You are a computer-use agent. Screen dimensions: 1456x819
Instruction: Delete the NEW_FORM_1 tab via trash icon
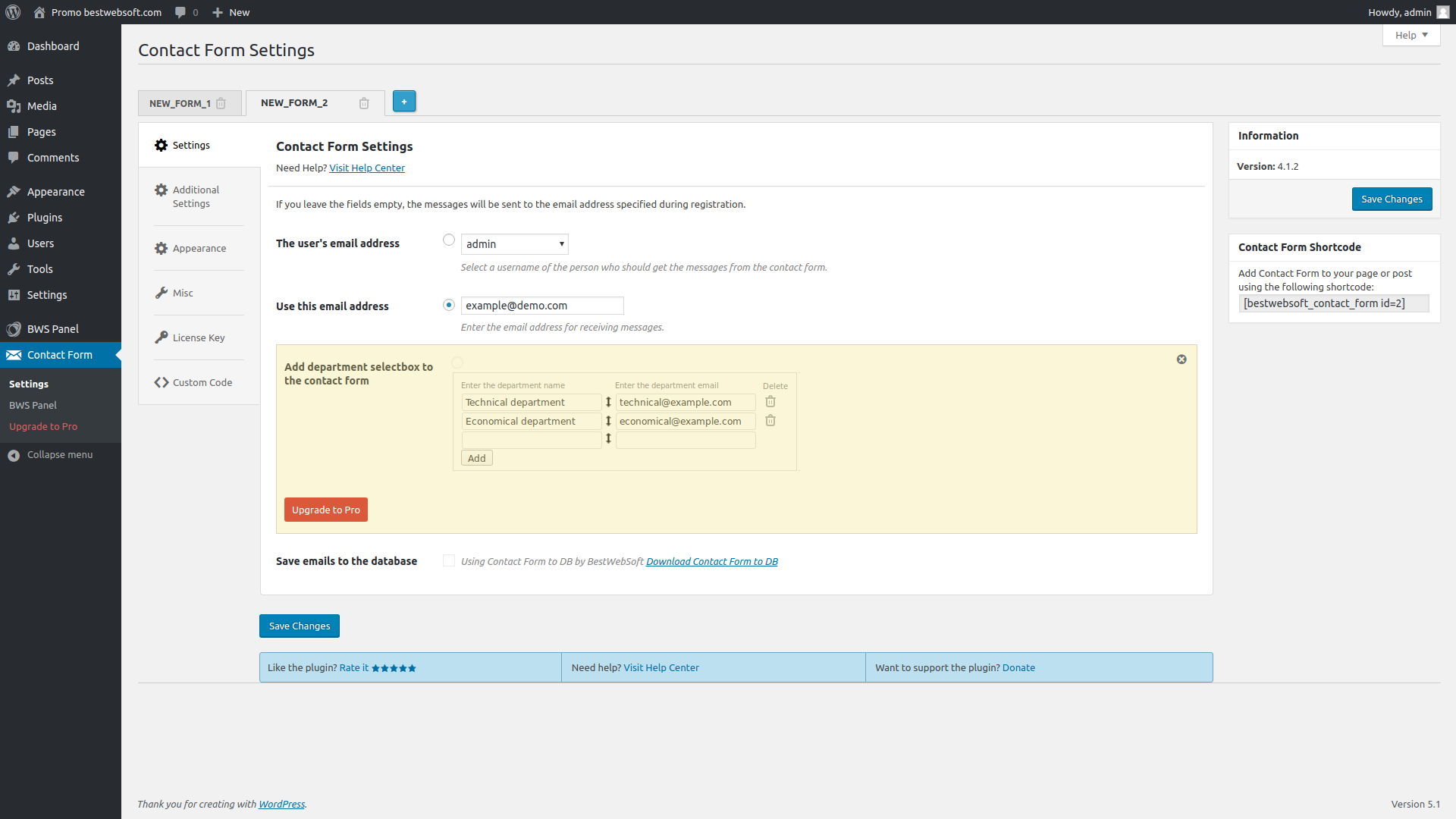[221, 103]
